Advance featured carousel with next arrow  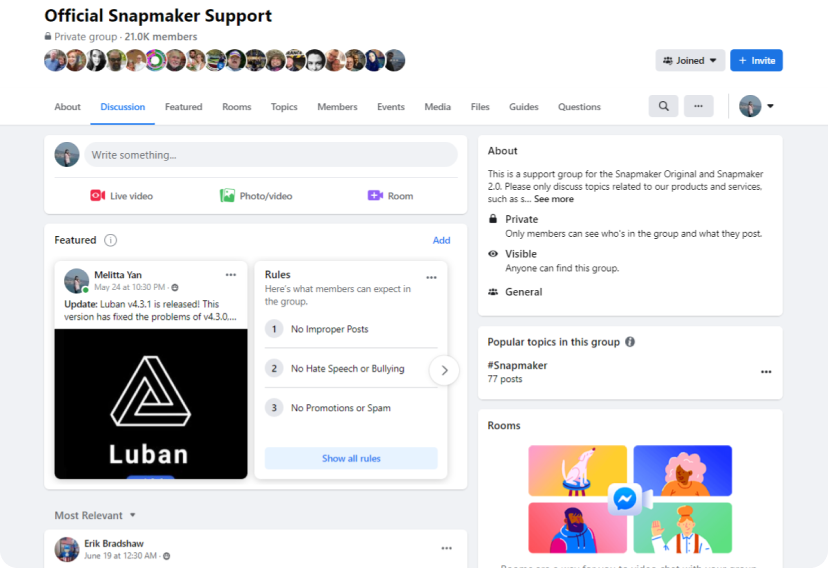pos(444,371)
